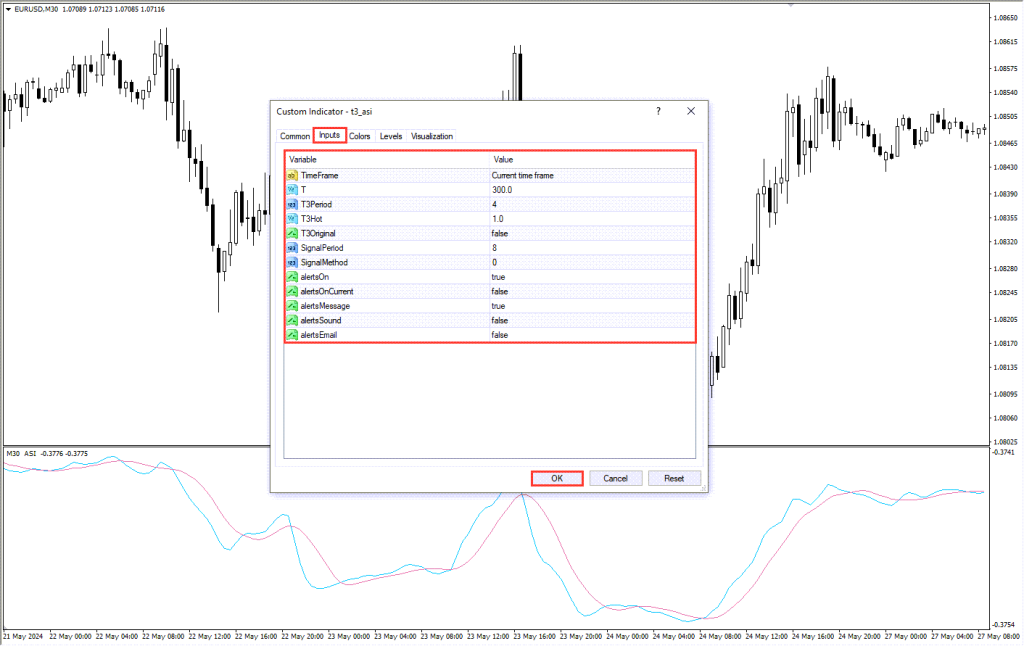Viewport: 1024px width, 646px height.
Task: Click the alertsEmail variable name
Action: 319,335
